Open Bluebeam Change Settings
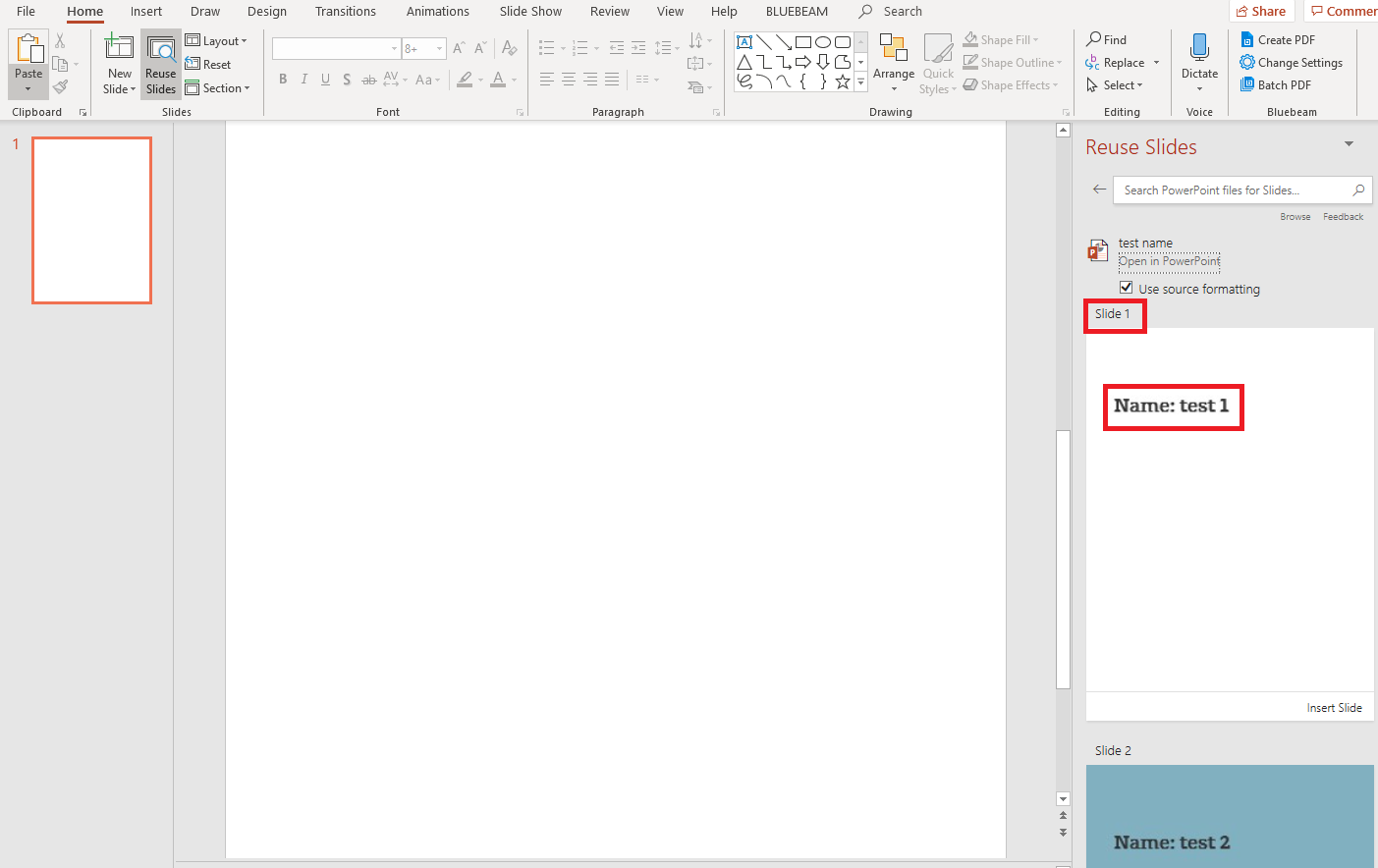This screenshot has height=868, width=1378. 1292,62
